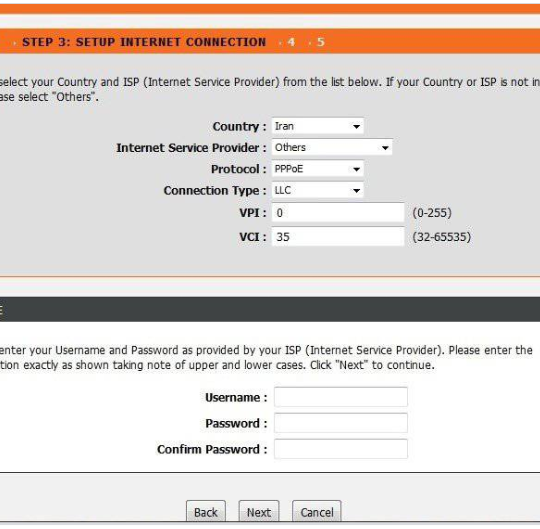Click the Connection Type dropdown arrow
Screen dimensions: 540x529
point(356,190)
